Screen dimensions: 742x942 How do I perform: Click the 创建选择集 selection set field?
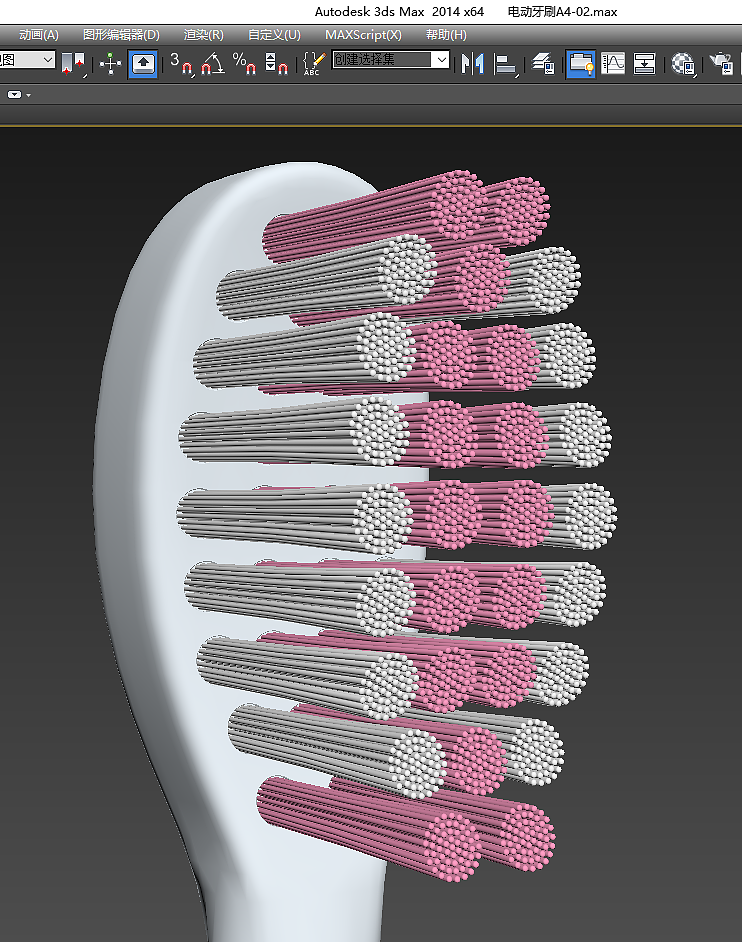pyautogui.click(x=382, y=59)
